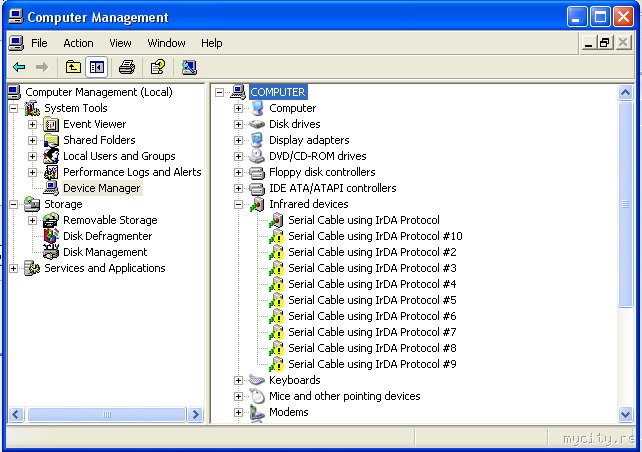Open the Action menu
Viewport: 642px width, 452px height.
[78, 43]
